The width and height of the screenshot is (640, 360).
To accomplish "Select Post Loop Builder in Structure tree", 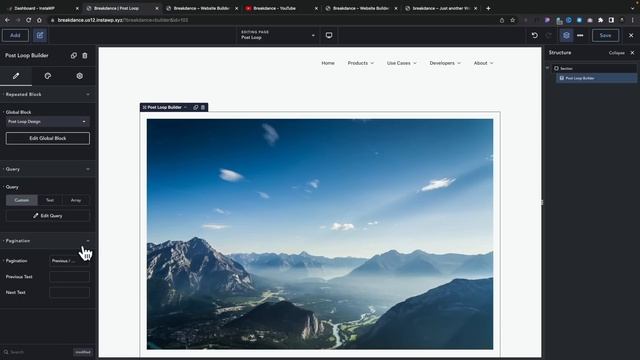I will coord(597,78).
